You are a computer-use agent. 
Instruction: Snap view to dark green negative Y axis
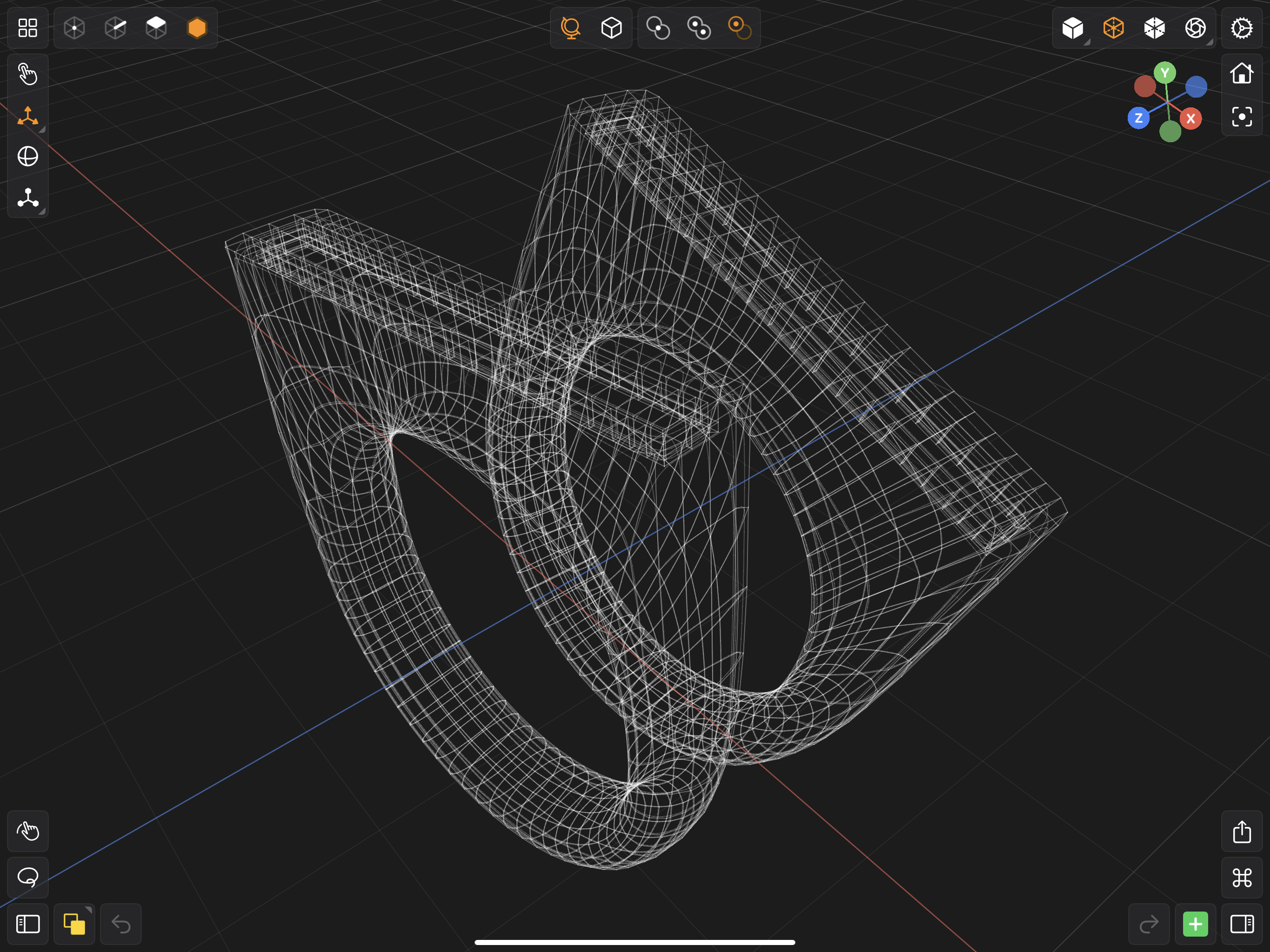point(1170,132)
